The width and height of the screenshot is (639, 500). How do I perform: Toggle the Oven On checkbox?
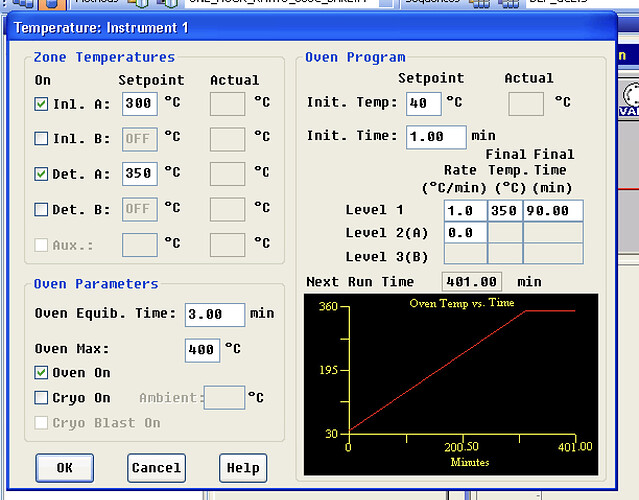41,372
